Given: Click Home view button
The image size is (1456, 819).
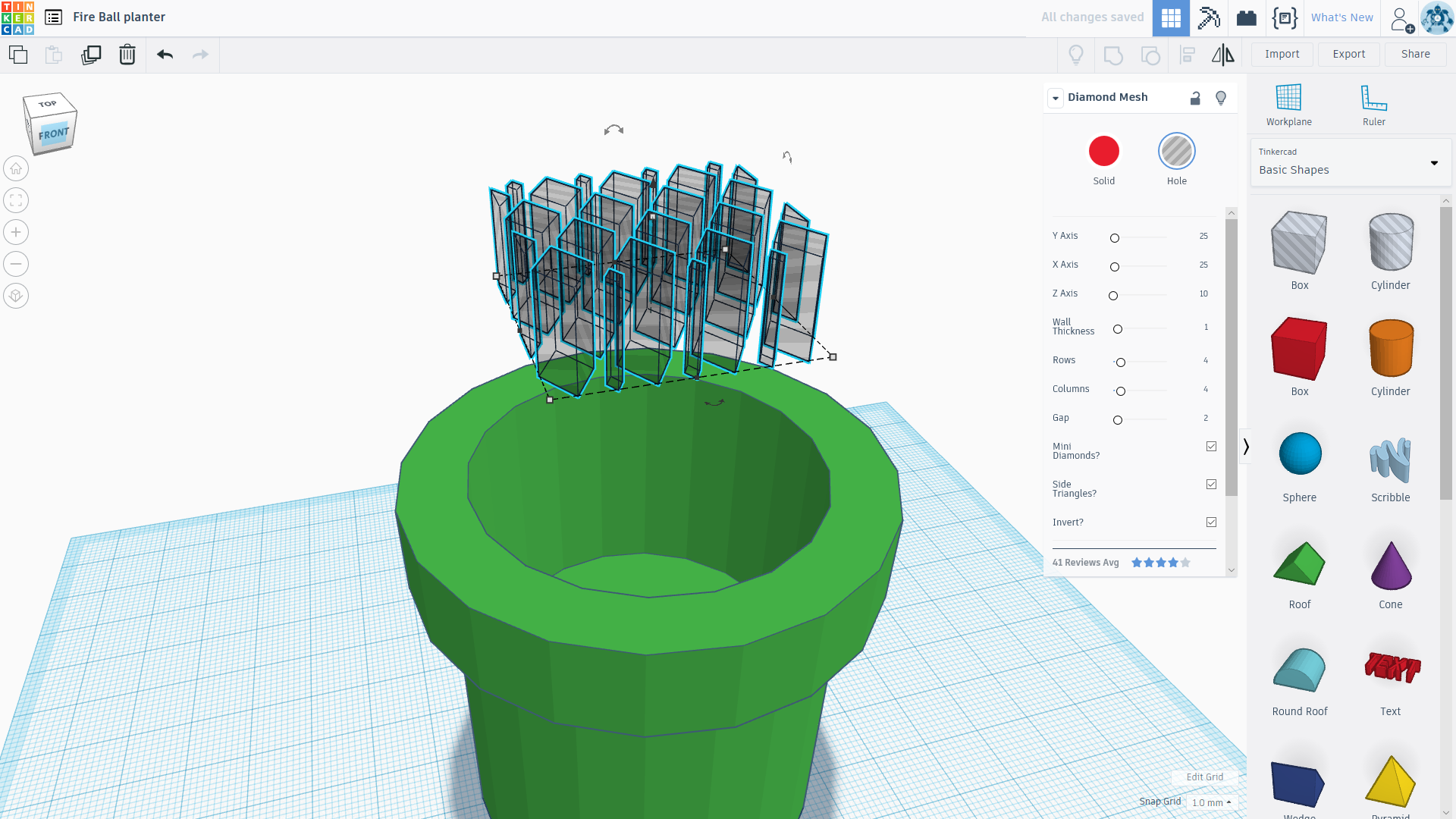Looking at the screenshot, I should 16,168.
